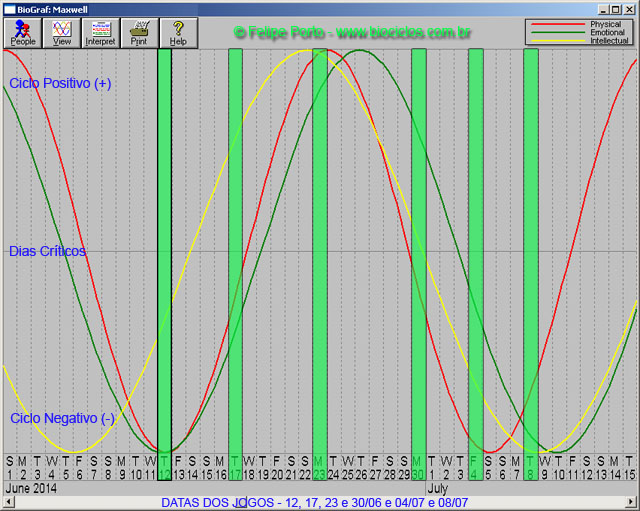Click the 'June 2014' month label
The image size is (640, 511).
[31, 488]
